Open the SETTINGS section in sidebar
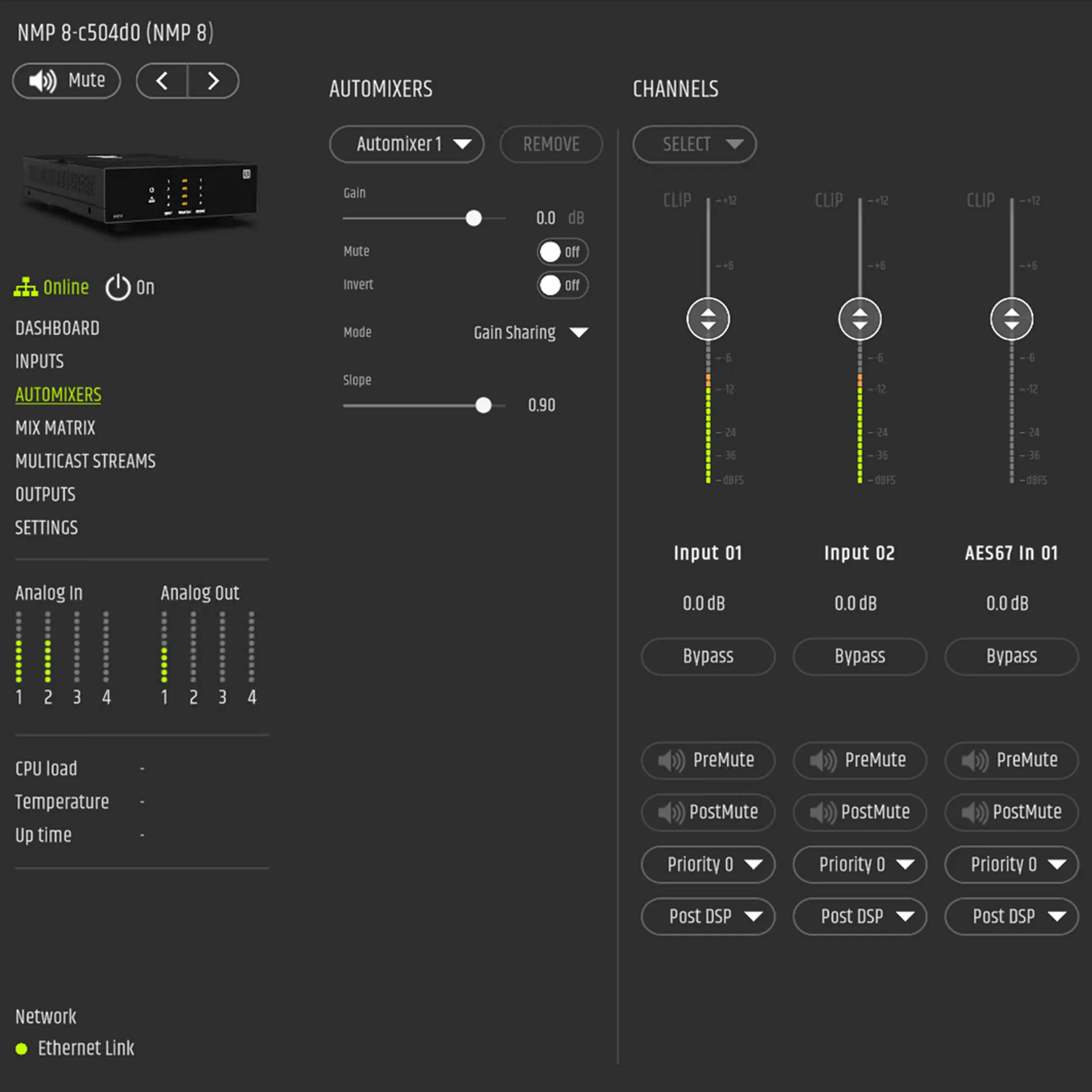Image resolution: width=1092 pixels, height=1092 pixels. (47, 528)
